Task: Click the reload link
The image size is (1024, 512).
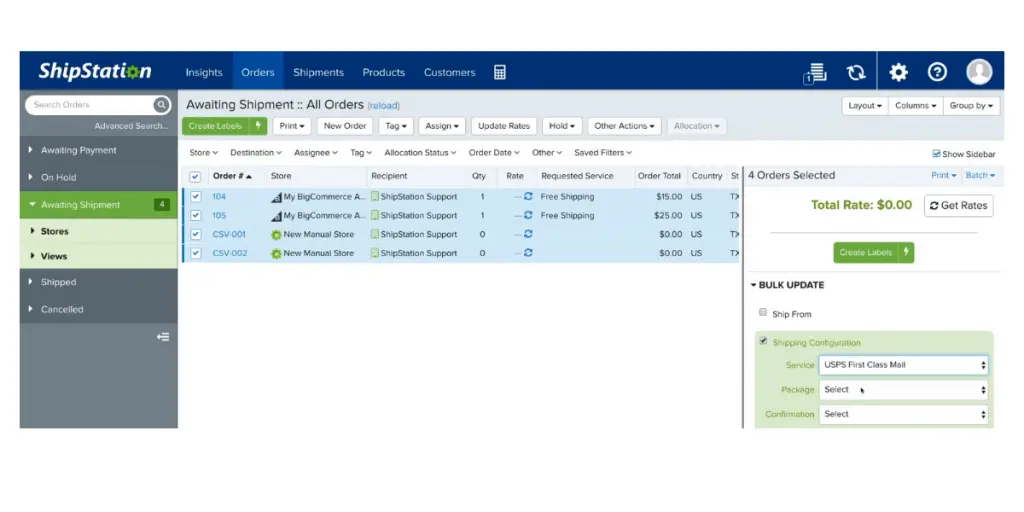Action: [x=383, y=106]
